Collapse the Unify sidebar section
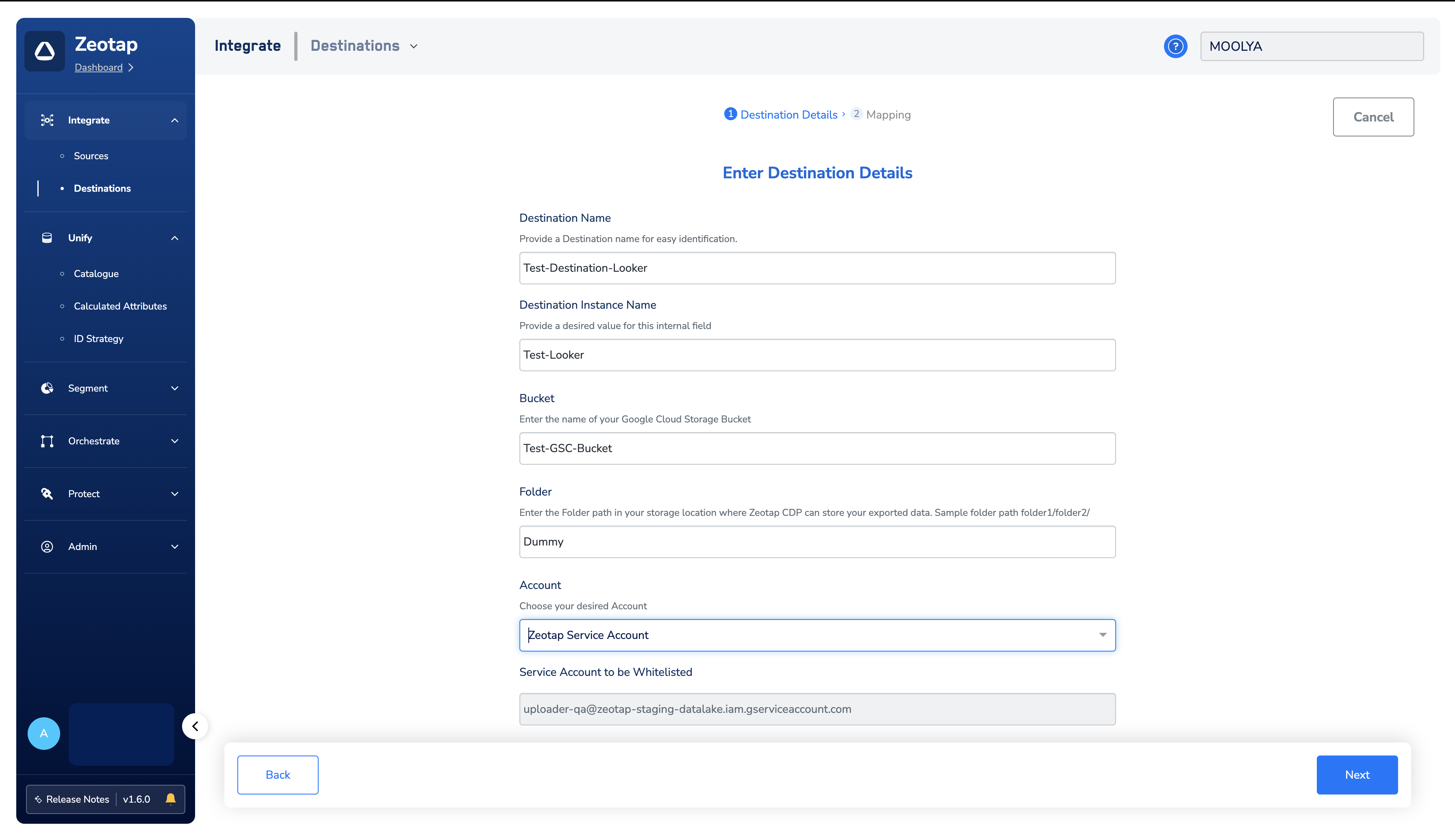The width and height of the screenshot is (1455, 840). [x=174, y=238]
